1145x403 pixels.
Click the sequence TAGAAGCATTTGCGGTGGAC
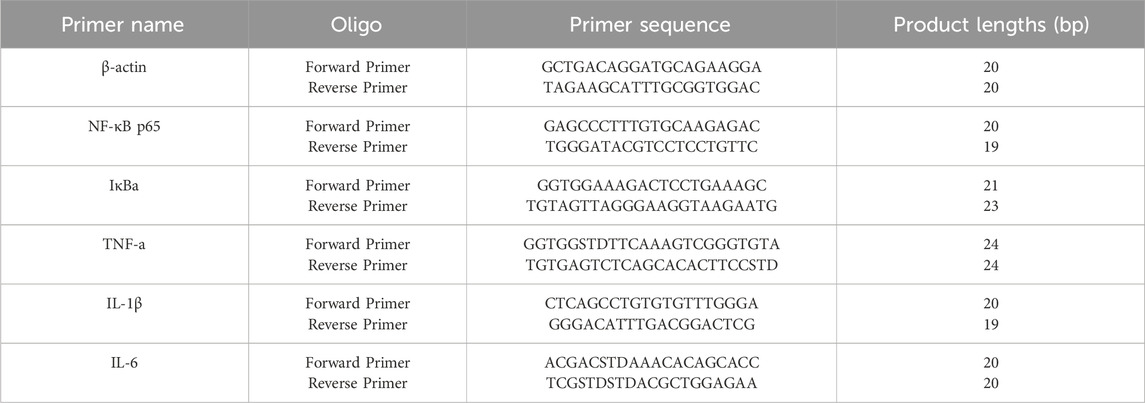click(x=650, y=86)
